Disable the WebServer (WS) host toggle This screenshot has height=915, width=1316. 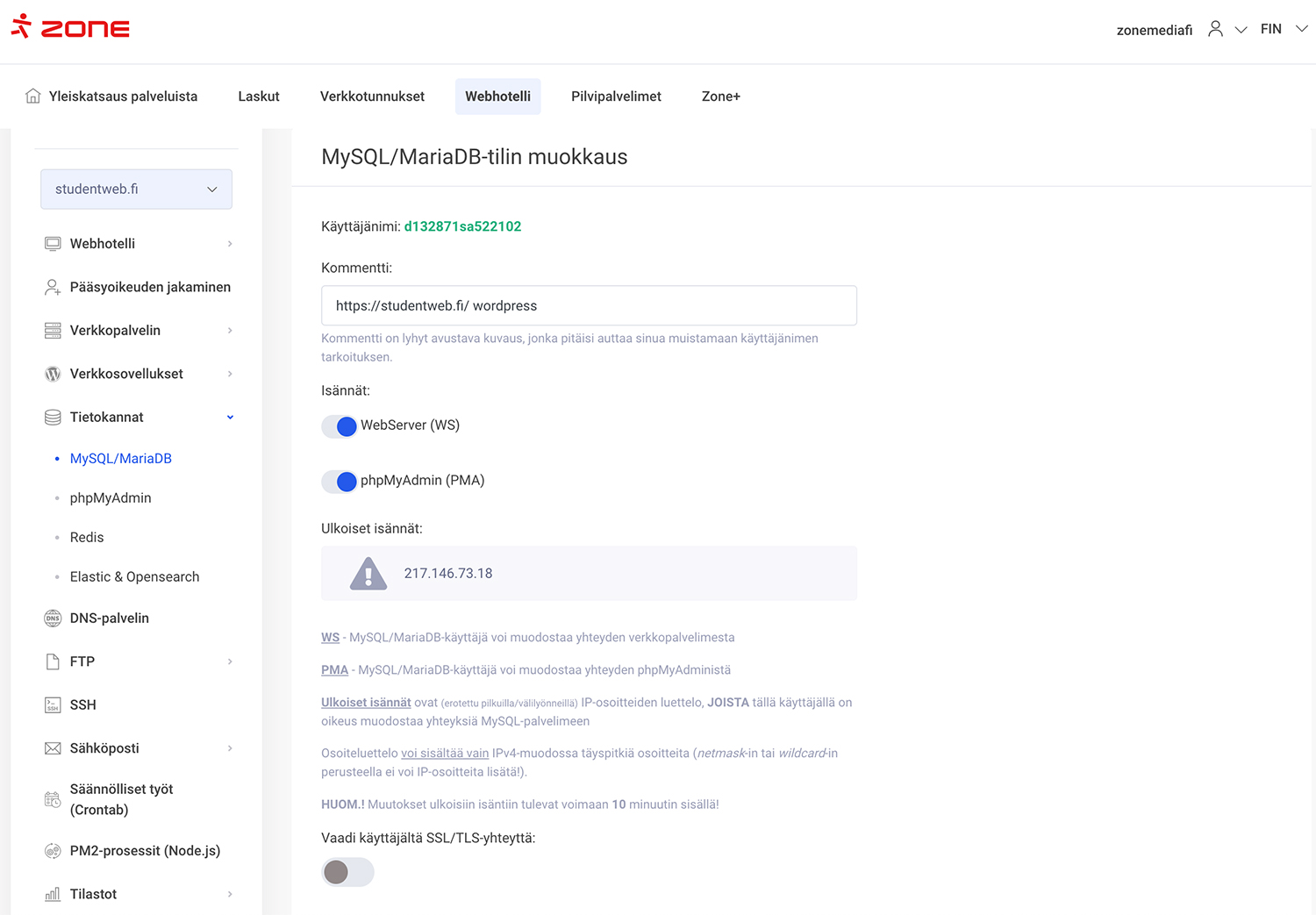[x=340, y=426]
